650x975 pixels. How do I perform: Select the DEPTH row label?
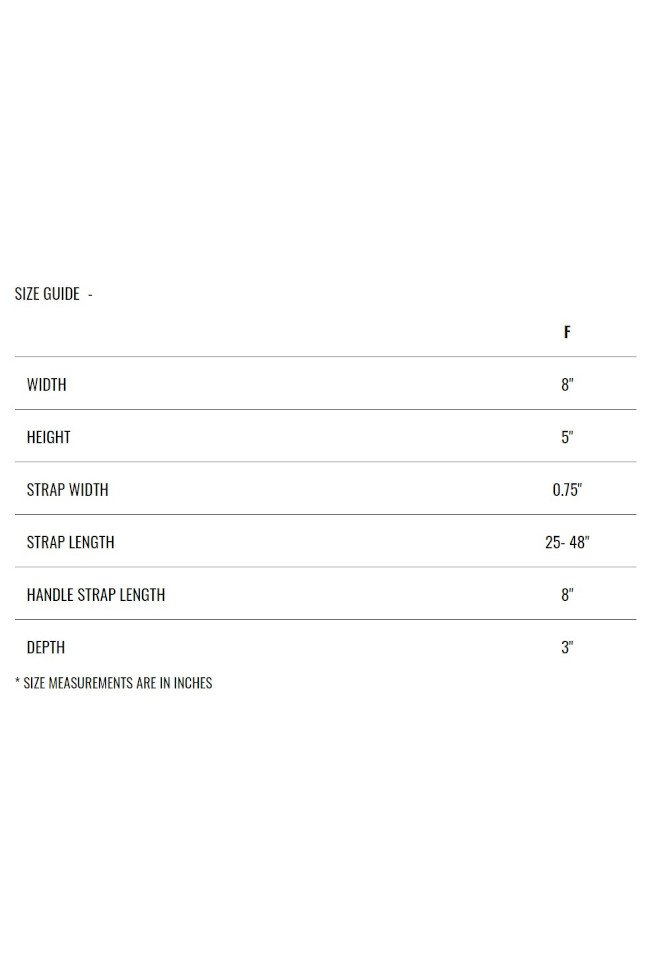pos(45,647)
